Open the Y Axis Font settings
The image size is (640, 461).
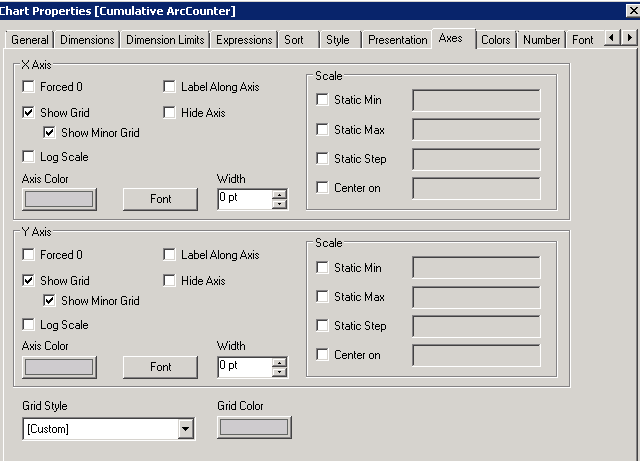(x=161, y=367)
